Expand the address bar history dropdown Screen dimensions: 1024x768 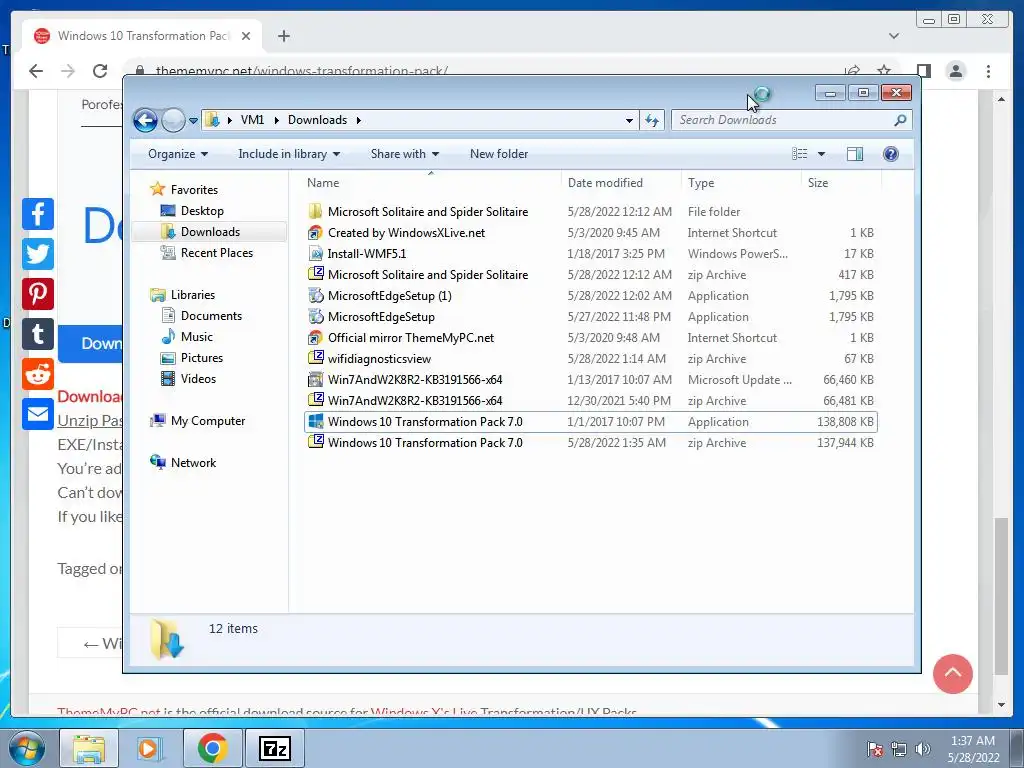pyautogui.click(x=629, y=121)
